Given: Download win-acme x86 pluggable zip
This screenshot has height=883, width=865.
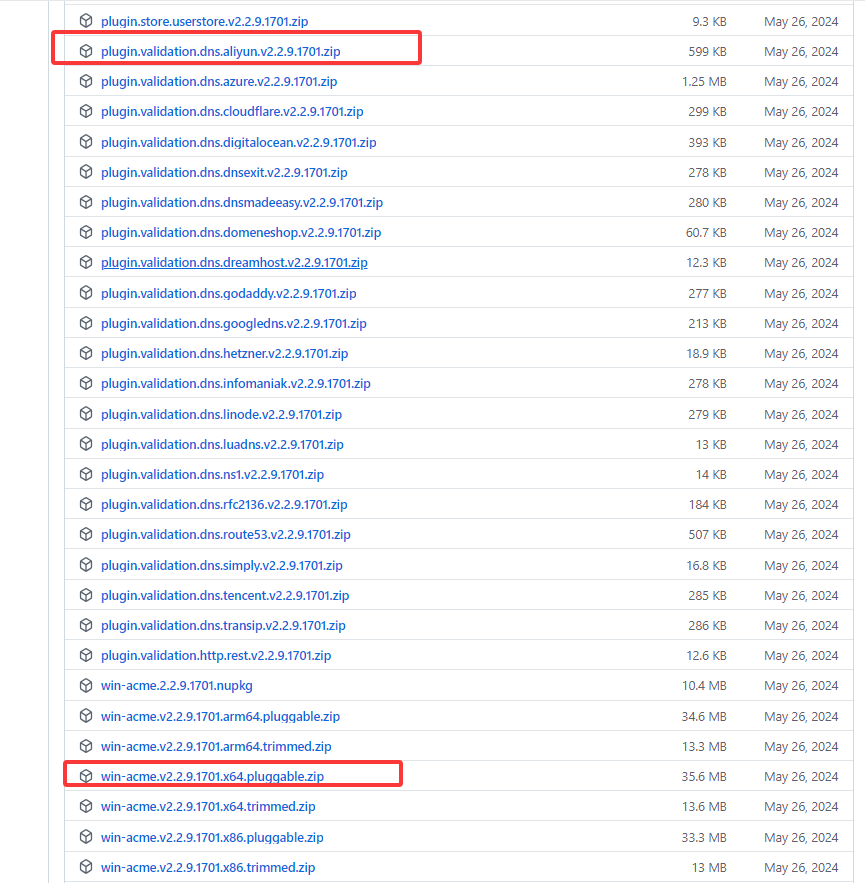Looking at the screenshot, I should [212, 837].
